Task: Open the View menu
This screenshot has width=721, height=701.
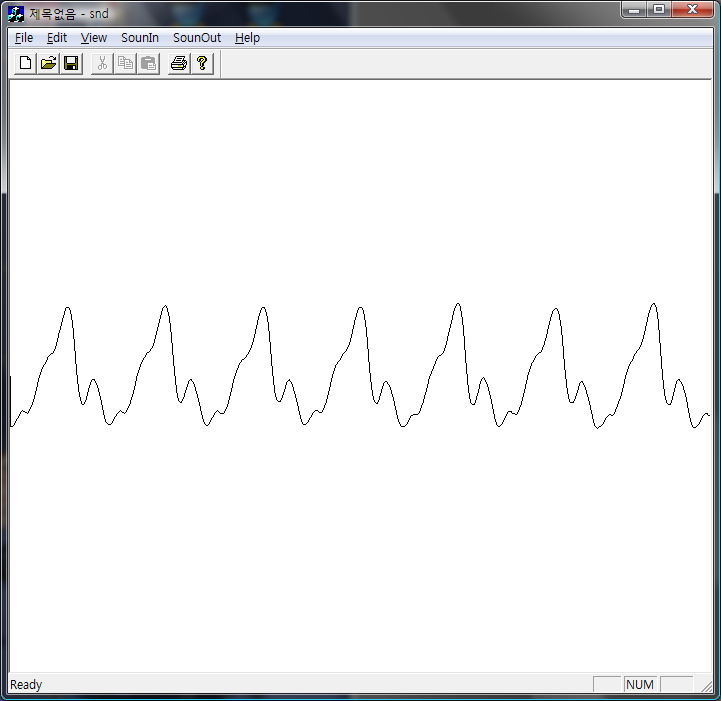Action: click(x=94, y=38)
